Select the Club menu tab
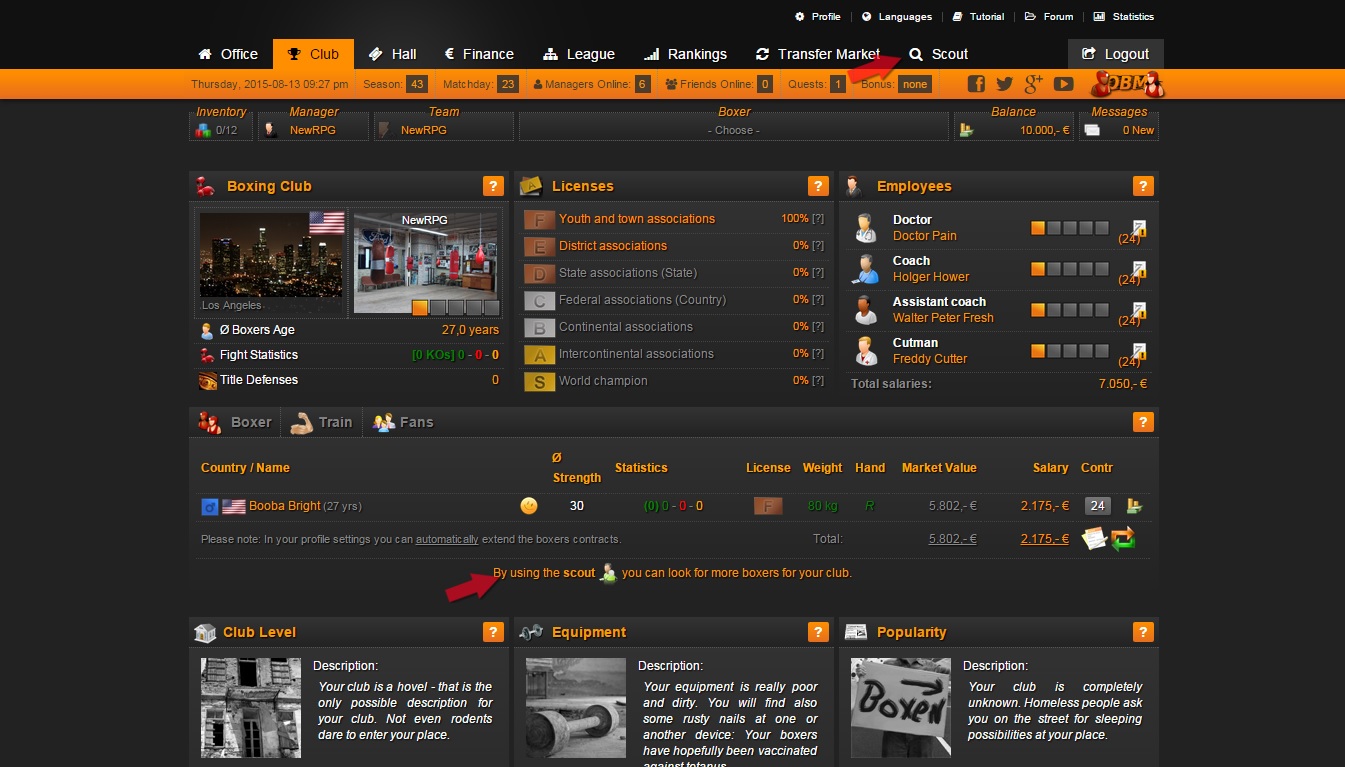The image size is (1345, 767). (x=313, y=54)
